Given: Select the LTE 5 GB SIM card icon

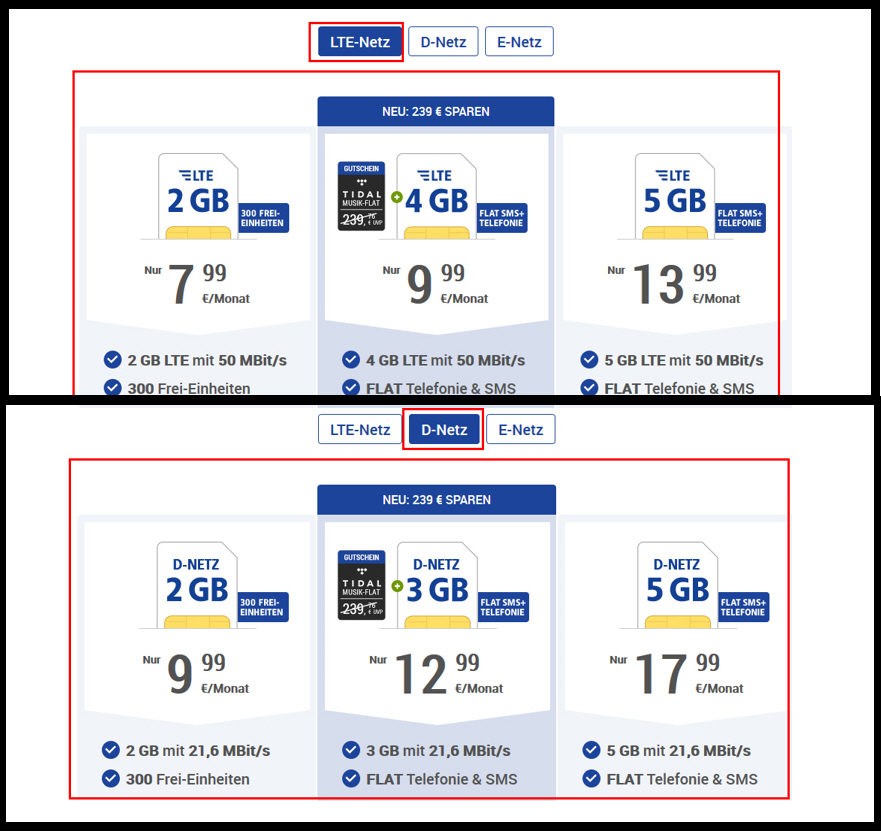Looking at the screenshot, I should coord(675,195).
